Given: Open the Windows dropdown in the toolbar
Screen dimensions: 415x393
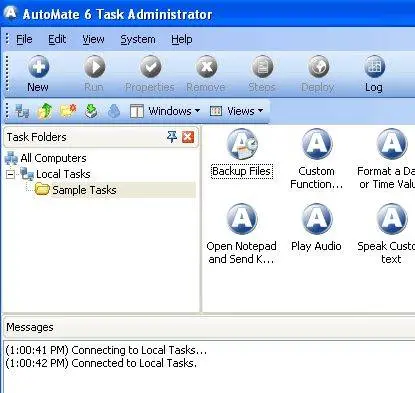Looking at the screenshot, I should tap(165, 111).
